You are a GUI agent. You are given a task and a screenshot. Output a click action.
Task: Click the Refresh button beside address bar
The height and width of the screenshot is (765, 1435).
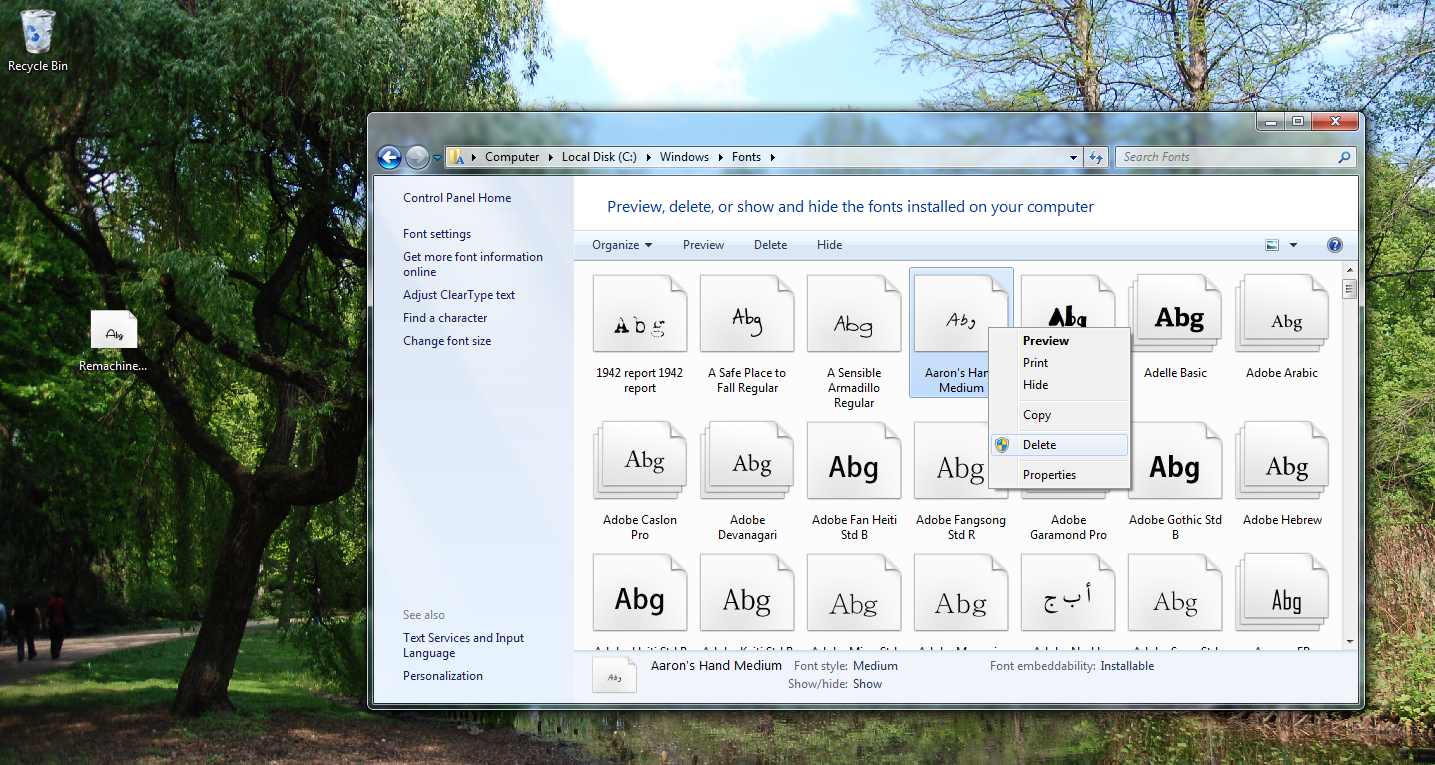coord(1096,157)
